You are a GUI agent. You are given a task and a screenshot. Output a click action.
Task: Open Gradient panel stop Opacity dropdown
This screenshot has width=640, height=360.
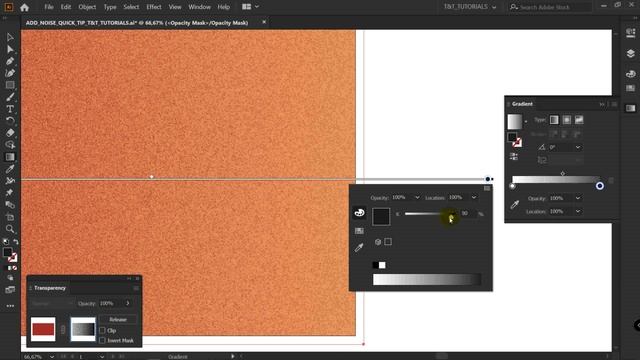(578, 198)
